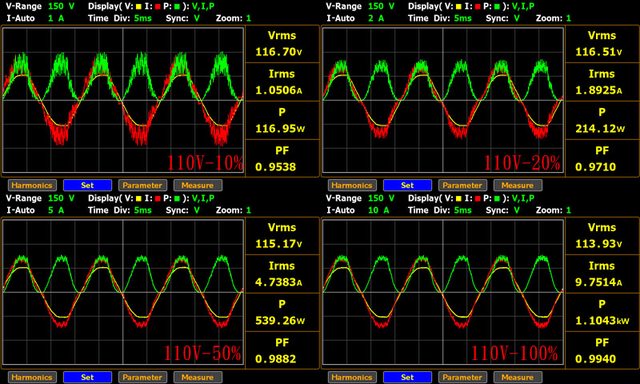Open Parameter in the 110V-50% panel
Viewport: 640px width, 384px height.
tap(142, 377)
